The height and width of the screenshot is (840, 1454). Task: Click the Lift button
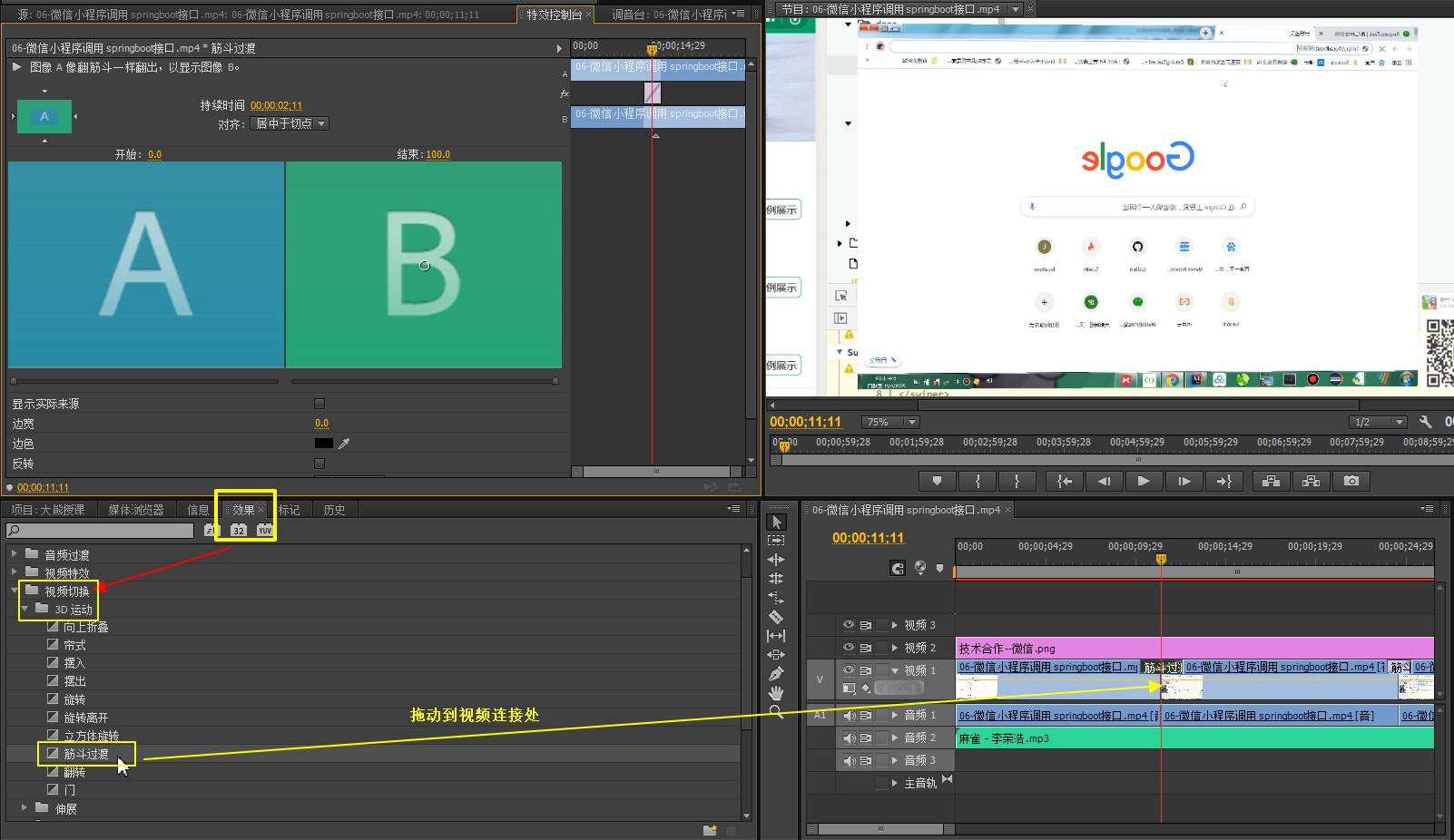1271,481
